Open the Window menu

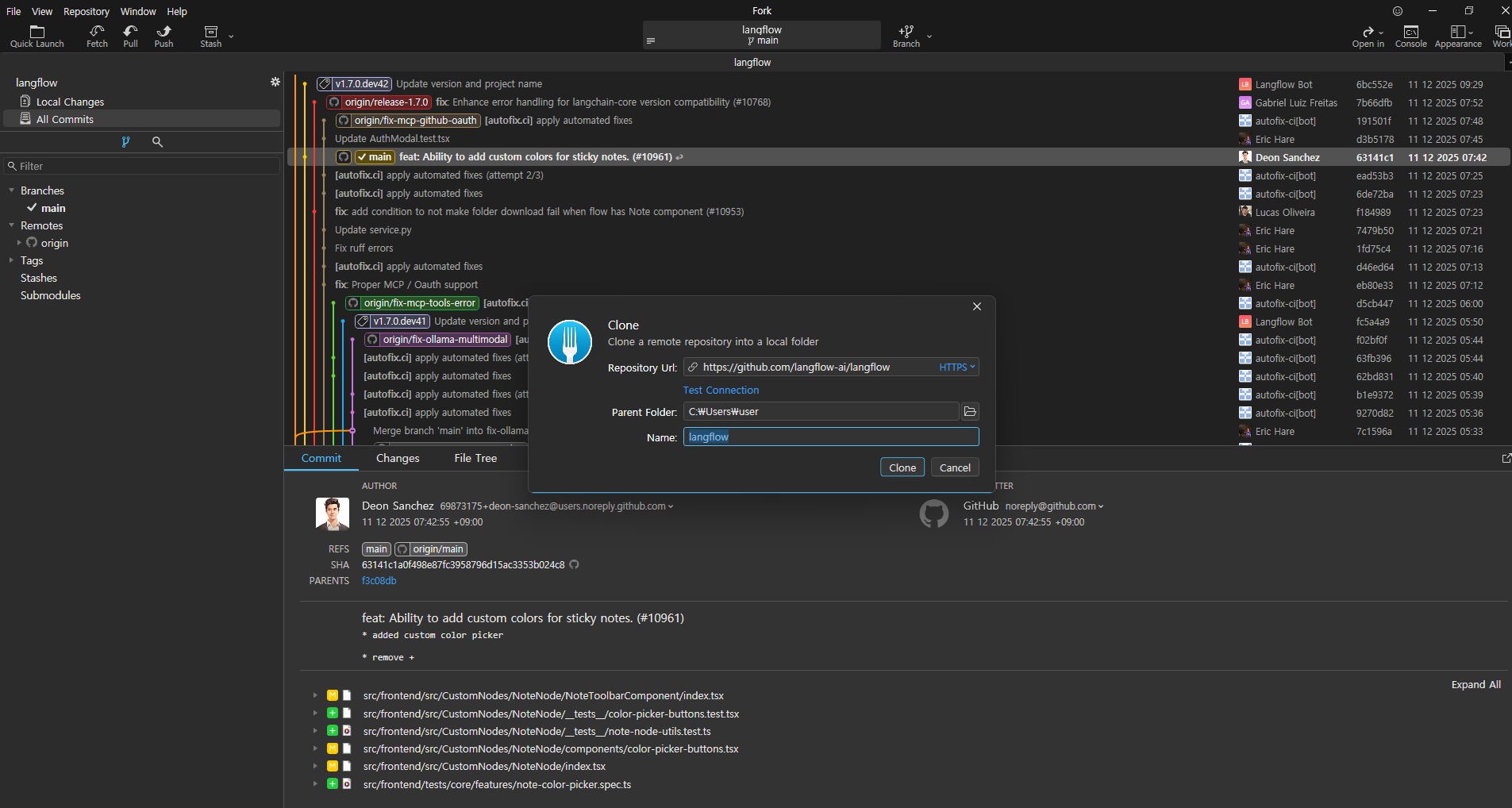[x=138, y=11]
